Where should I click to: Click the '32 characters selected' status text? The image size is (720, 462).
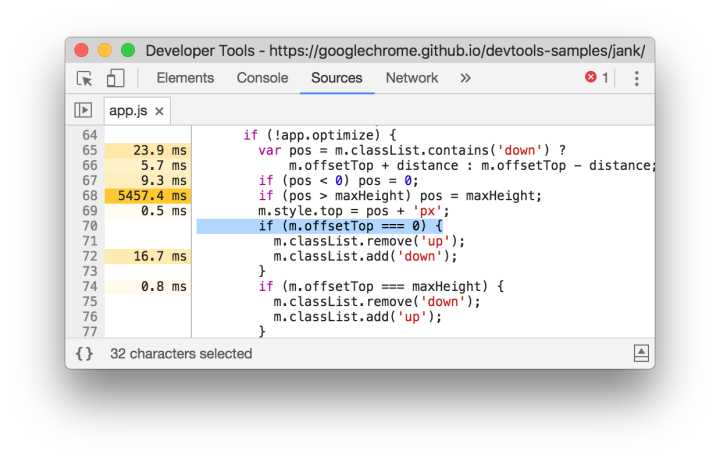point(181,354)
